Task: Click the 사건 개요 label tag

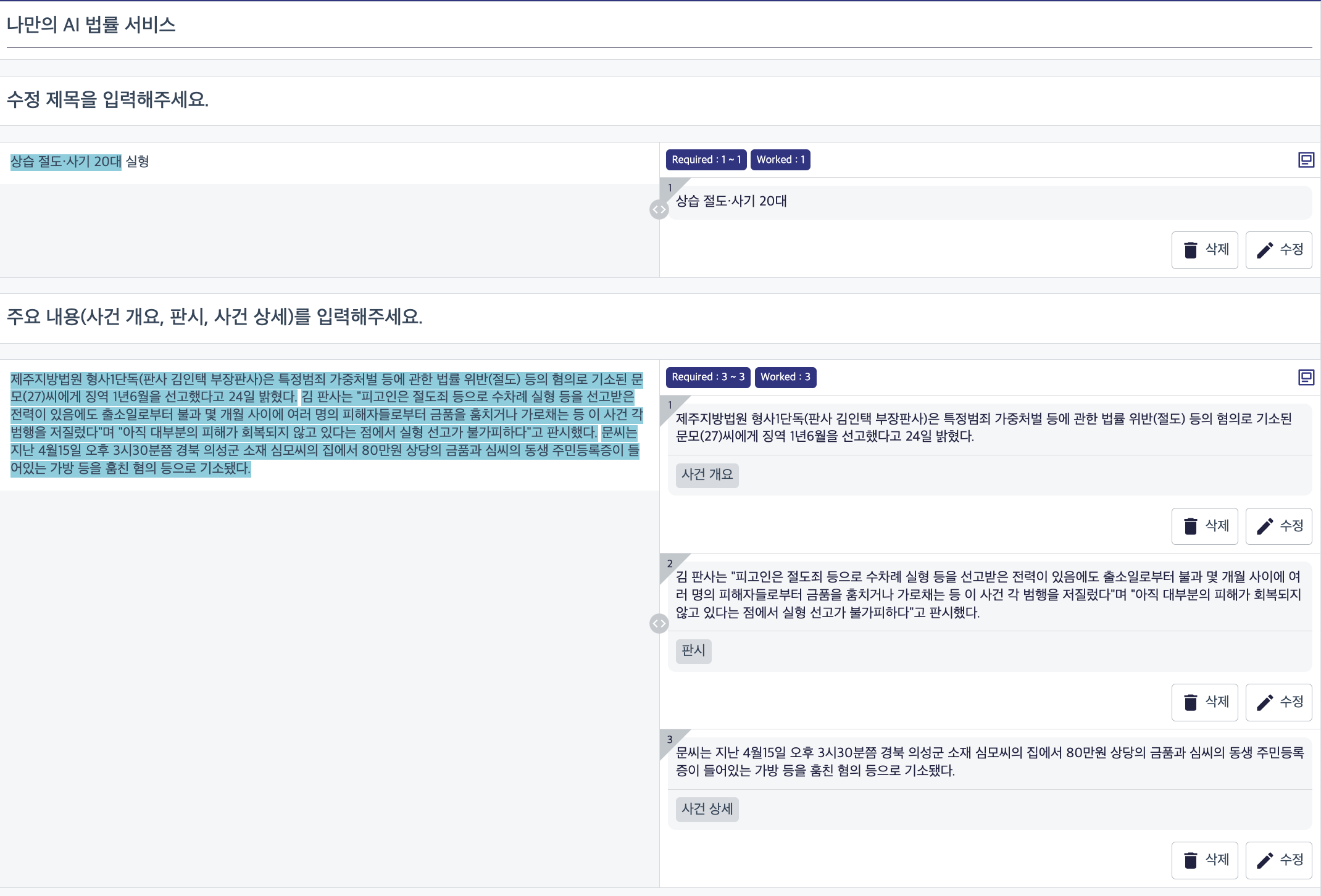Action: (707, 475)
